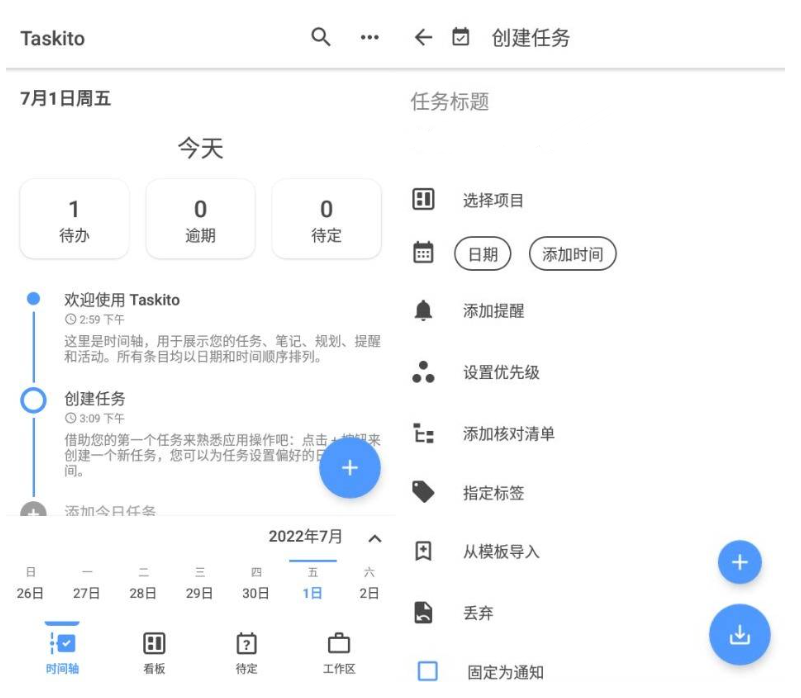The image size is (801, 698).
Task: Click 从模板导入 label
Action: [501, 552]
